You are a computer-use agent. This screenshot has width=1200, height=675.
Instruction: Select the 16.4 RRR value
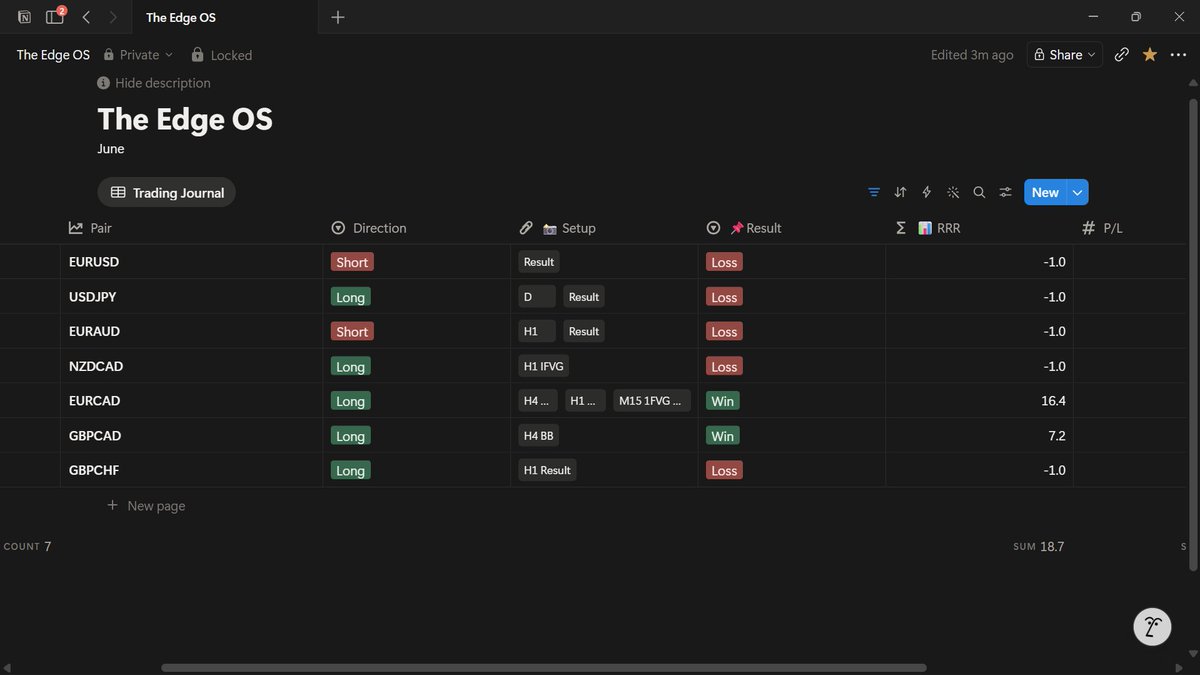tap(1053, 401)
